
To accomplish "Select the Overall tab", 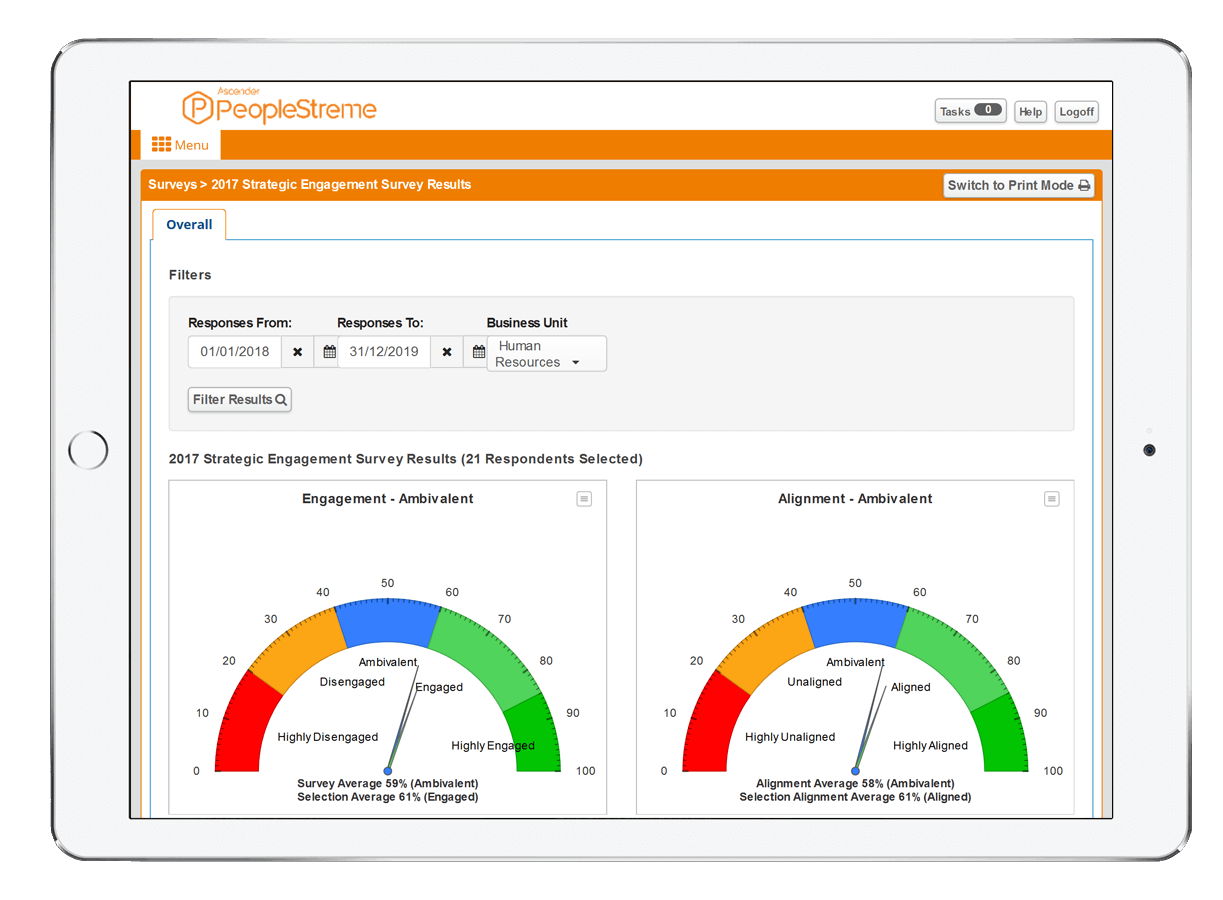I will pos(189,225).
